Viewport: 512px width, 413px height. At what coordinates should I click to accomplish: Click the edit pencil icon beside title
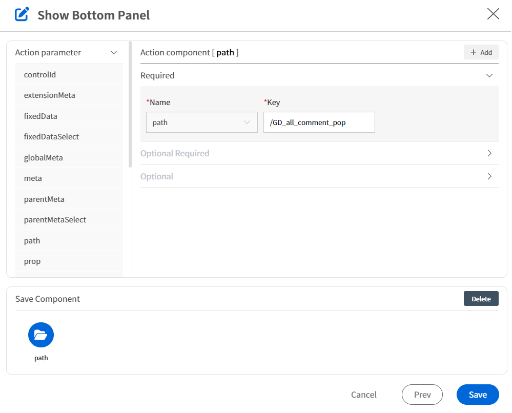point(22,14)
